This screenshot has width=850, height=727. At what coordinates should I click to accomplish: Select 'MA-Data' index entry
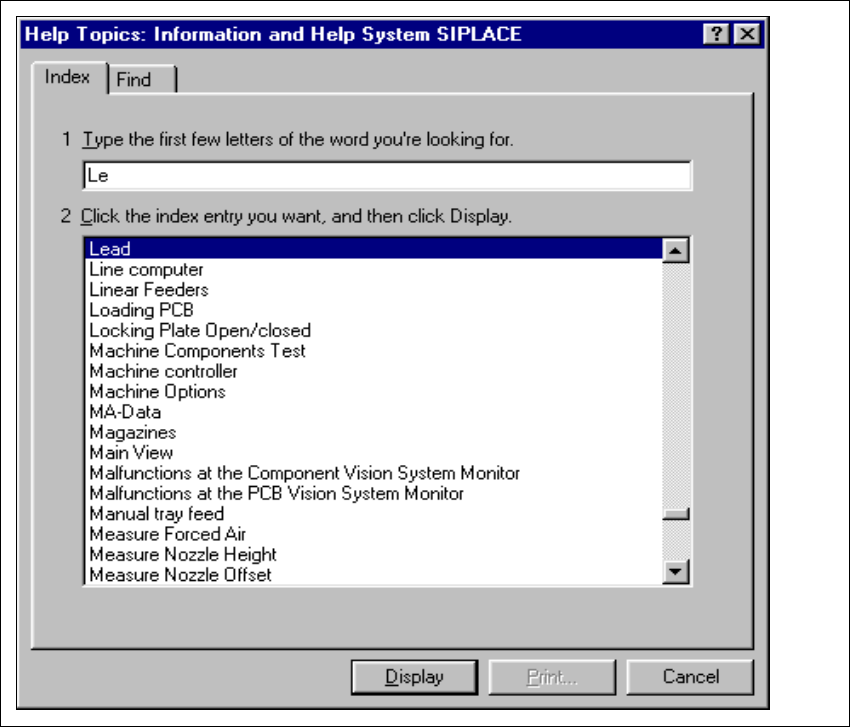click(374, 412)
